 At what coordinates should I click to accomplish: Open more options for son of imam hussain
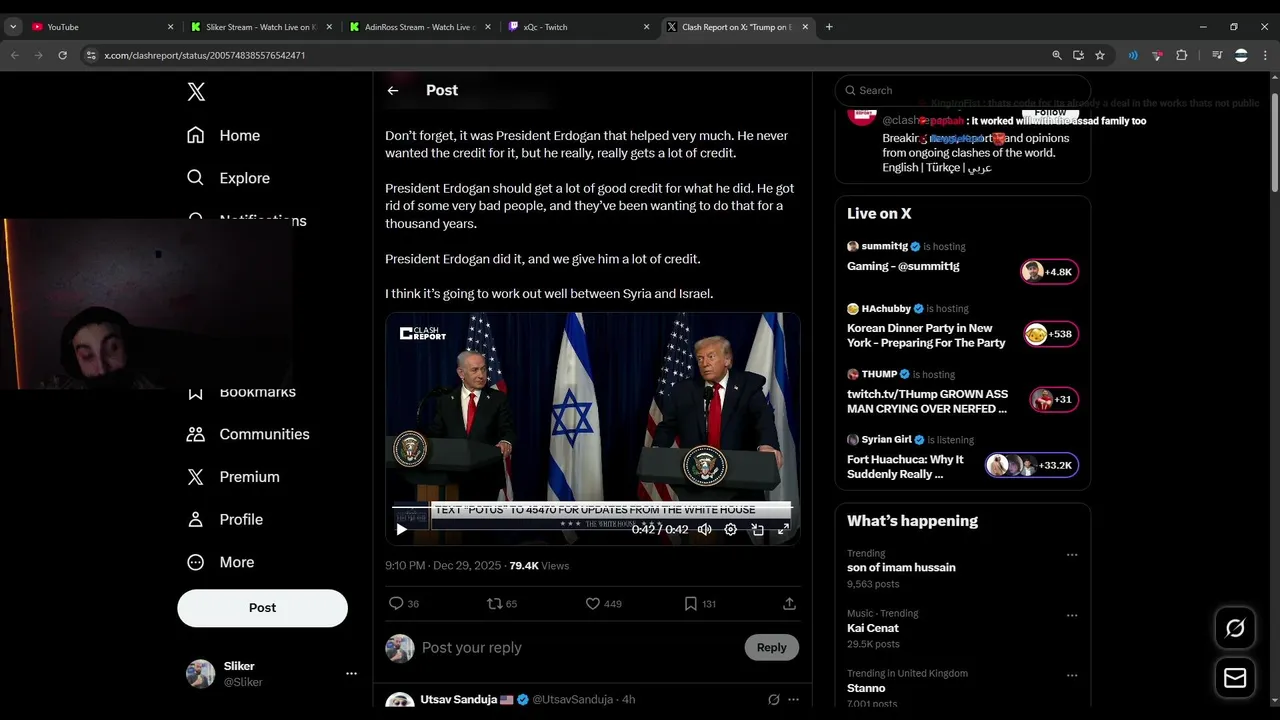click(x=1072, y=555)
